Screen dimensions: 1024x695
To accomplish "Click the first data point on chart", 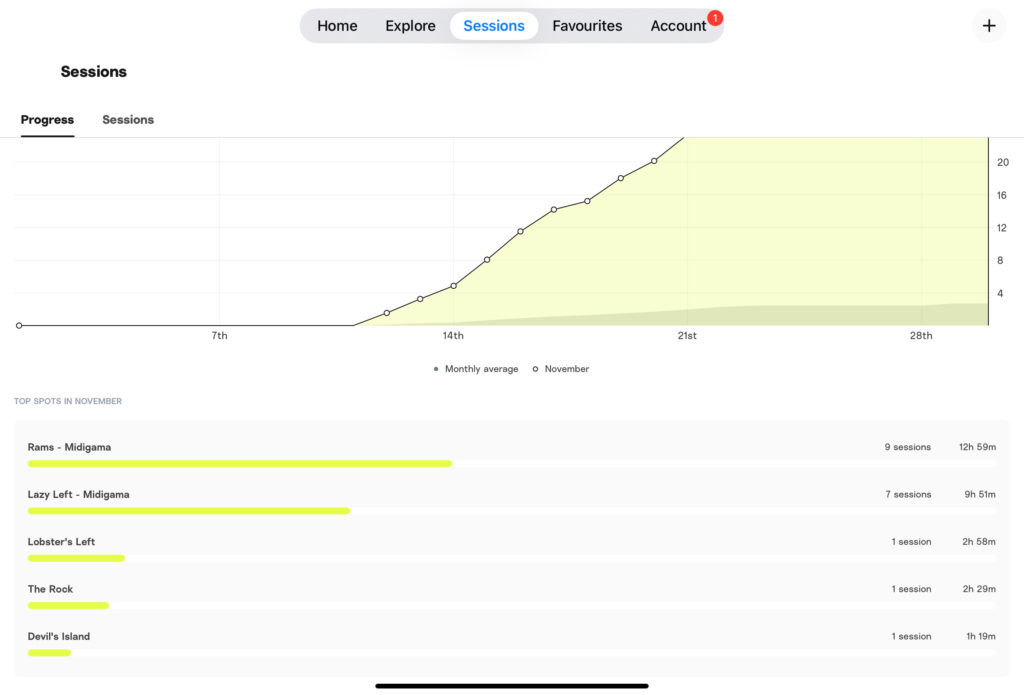I will coord(19,325).
